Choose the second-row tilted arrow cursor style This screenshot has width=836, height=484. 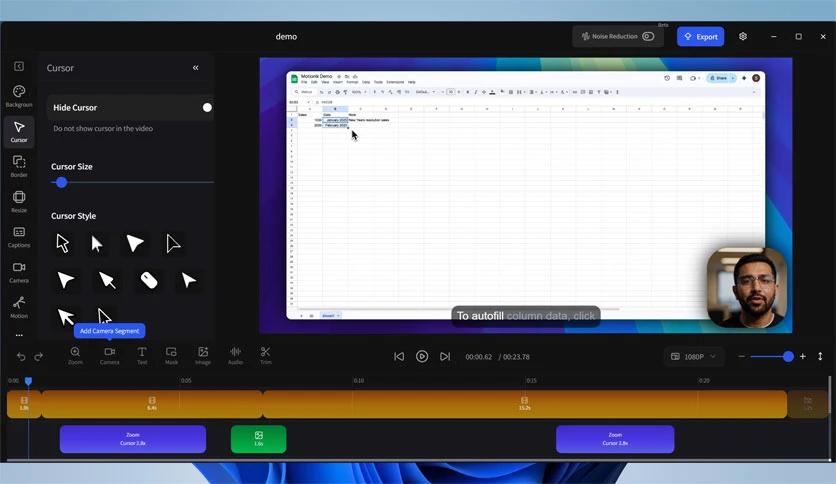[x=107, y=280]
